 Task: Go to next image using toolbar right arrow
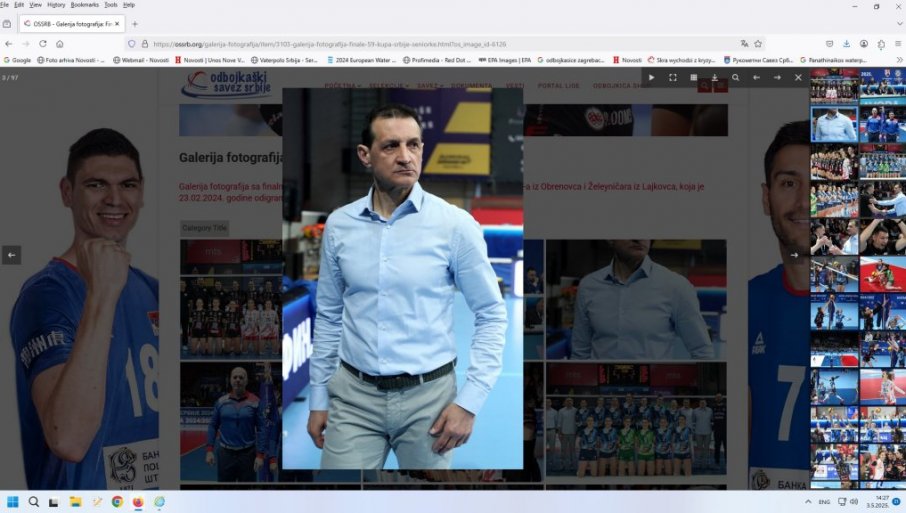(777, 77)
